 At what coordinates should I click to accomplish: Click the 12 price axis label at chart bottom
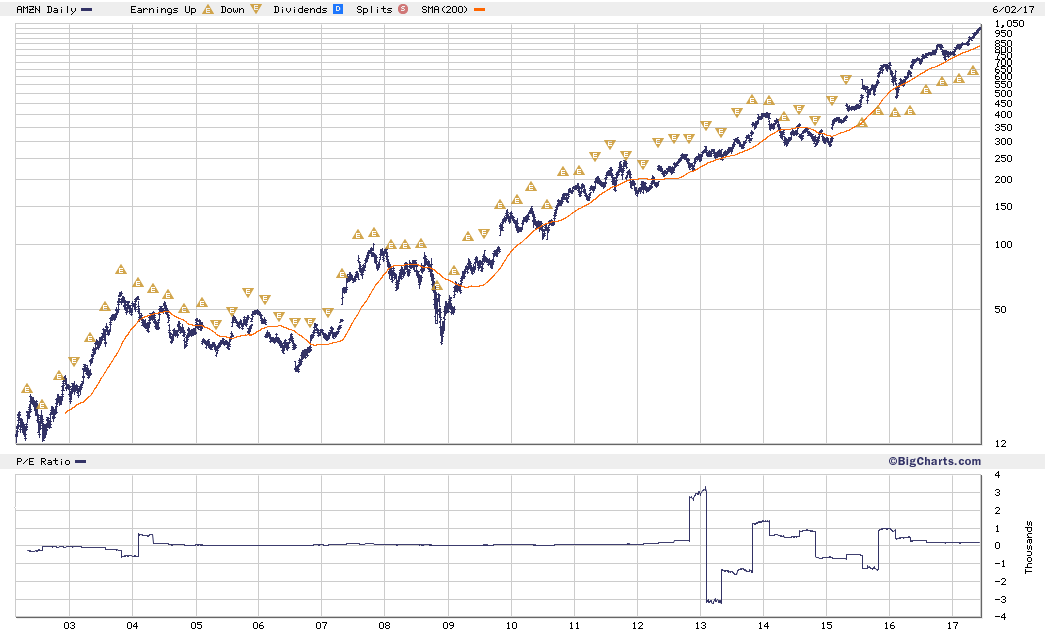[x=1000, y=444]
